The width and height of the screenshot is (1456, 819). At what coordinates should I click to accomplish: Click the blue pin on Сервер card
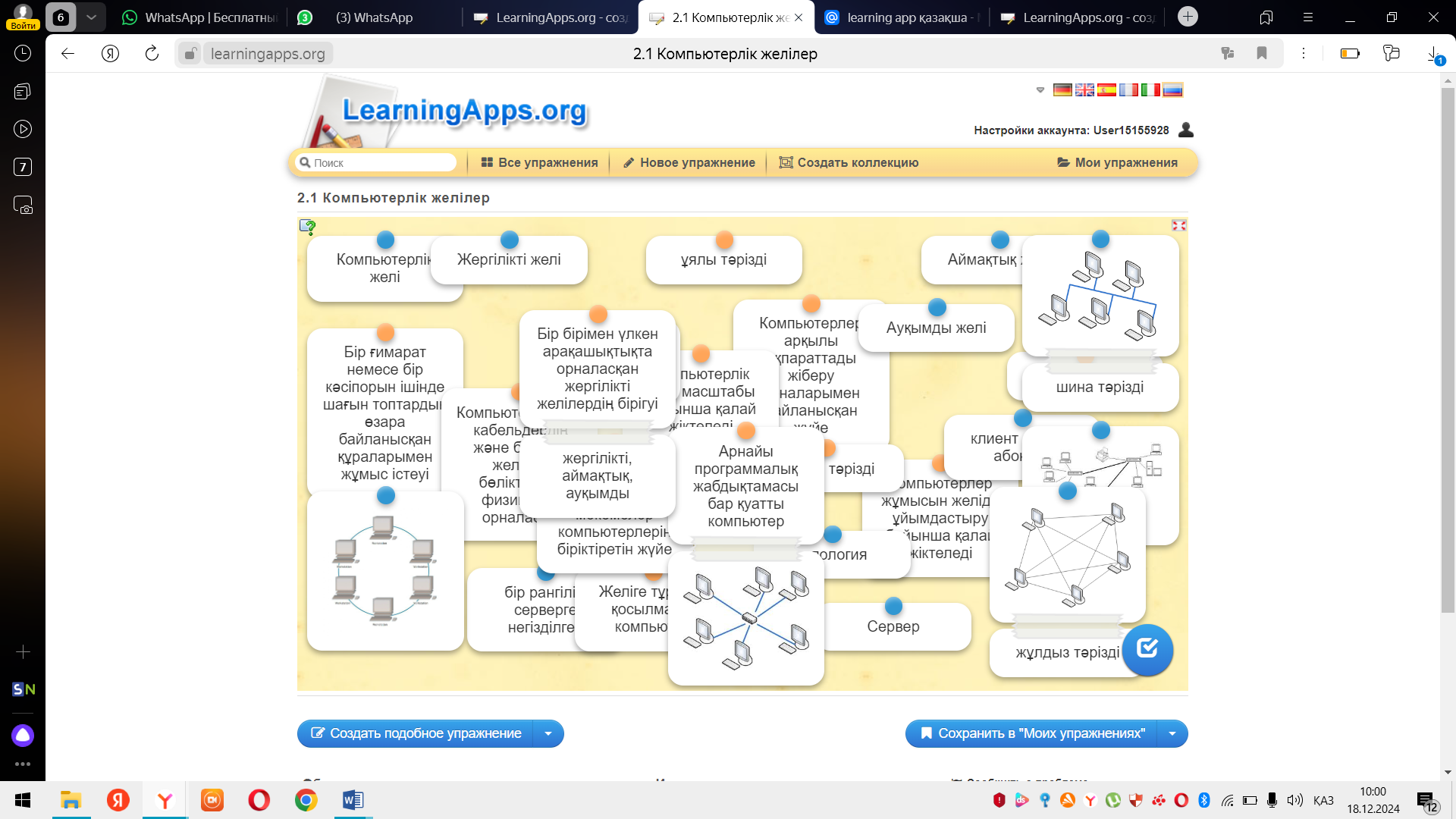893,607
